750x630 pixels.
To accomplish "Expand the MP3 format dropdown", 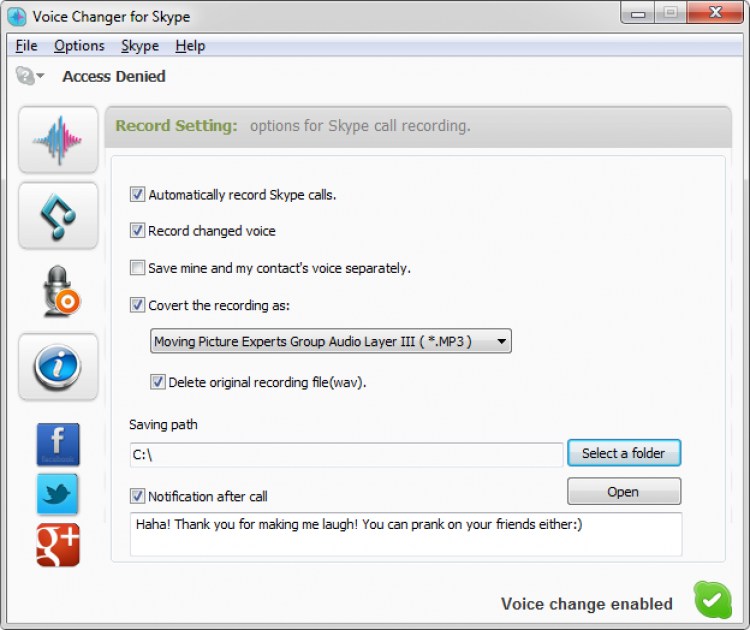I will click(x=331, y=341).
